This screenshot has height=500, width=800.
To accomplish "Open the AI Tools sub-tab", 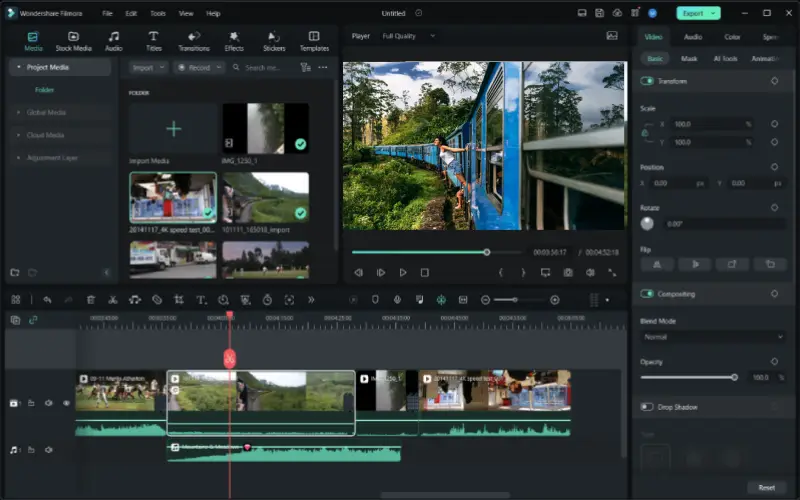I will [x=725, y=59].
